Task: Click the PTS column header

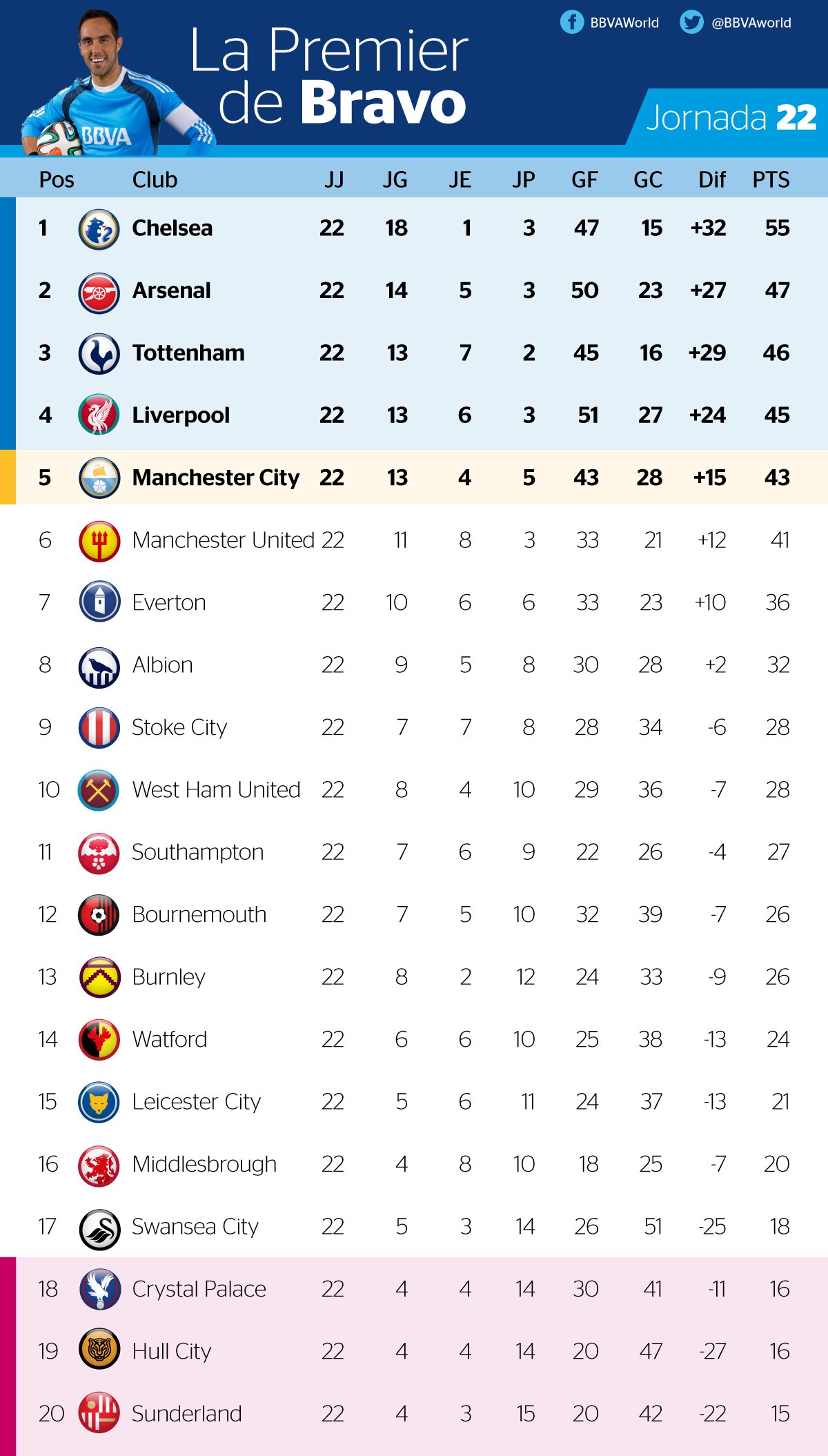Action: pos(771,179)
